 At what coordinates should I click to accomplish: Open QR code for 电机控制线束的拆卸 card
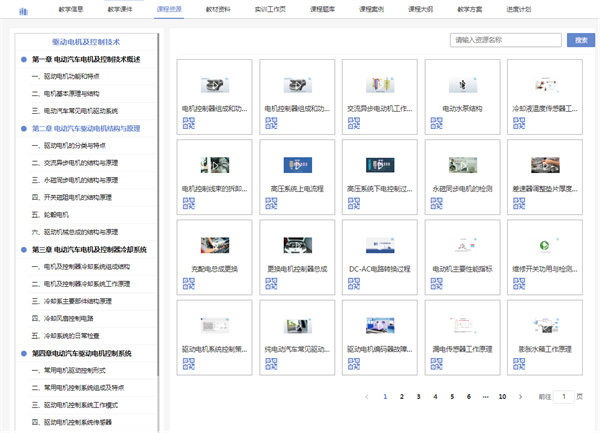[x=189, y=203]
